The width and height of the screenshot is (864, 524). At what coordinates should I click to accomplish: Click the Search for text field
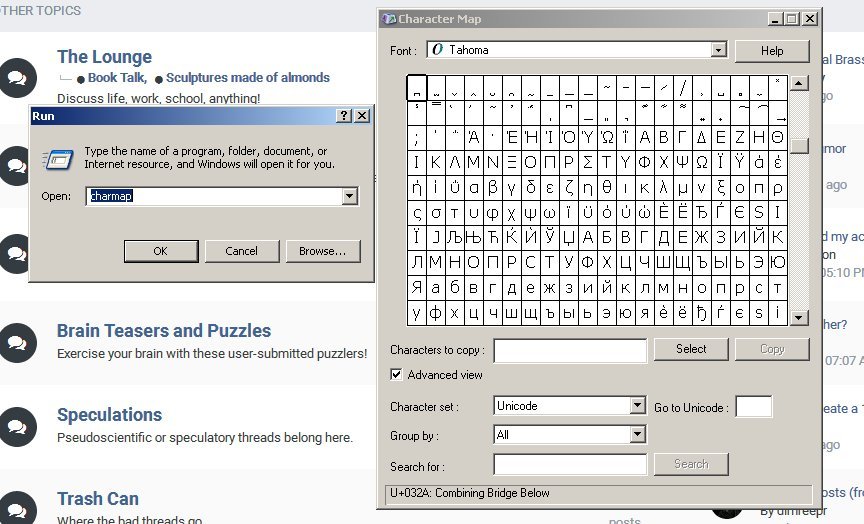pos(570,464)
